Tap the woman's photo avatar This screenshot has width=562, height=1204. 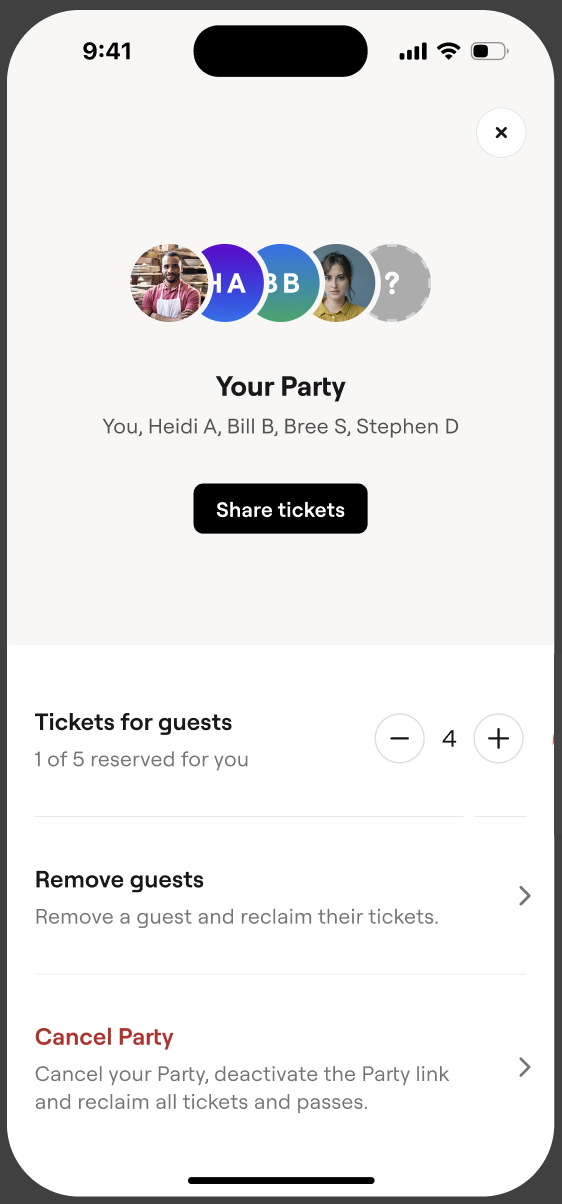(341, 283)
